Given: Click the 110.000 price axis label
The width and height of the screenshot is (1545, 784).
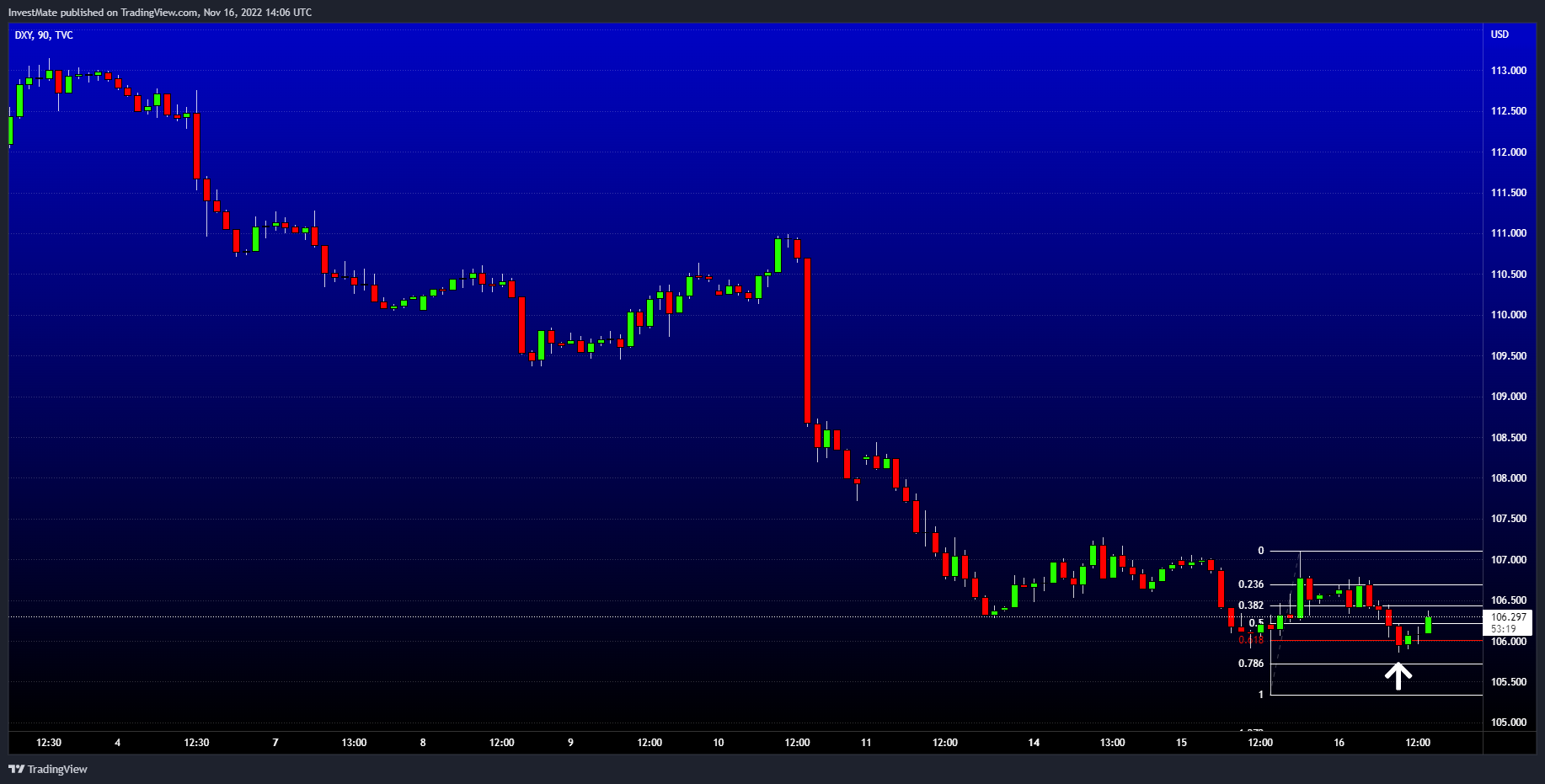Looking at the screenshot, I should (x=1508, y=315).
